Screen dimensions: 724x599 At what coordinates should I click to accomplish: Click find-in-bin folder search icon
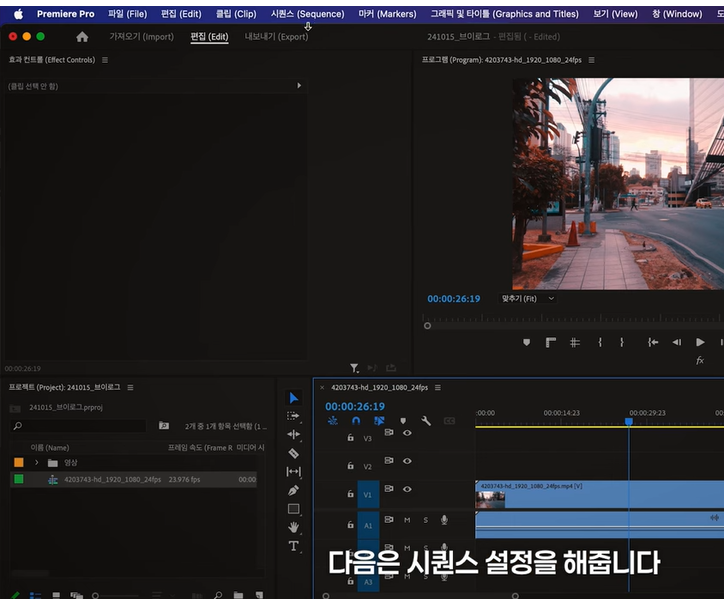point(164,425)
